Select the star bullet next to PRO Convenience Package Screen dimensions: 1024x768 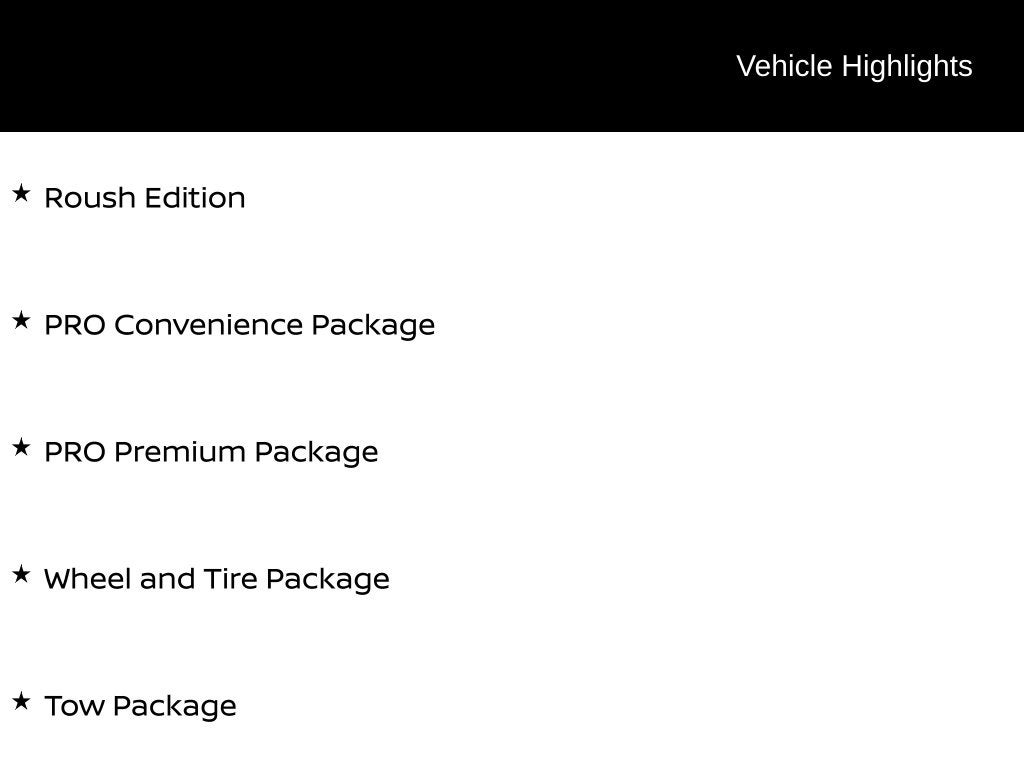click(22, 320)
